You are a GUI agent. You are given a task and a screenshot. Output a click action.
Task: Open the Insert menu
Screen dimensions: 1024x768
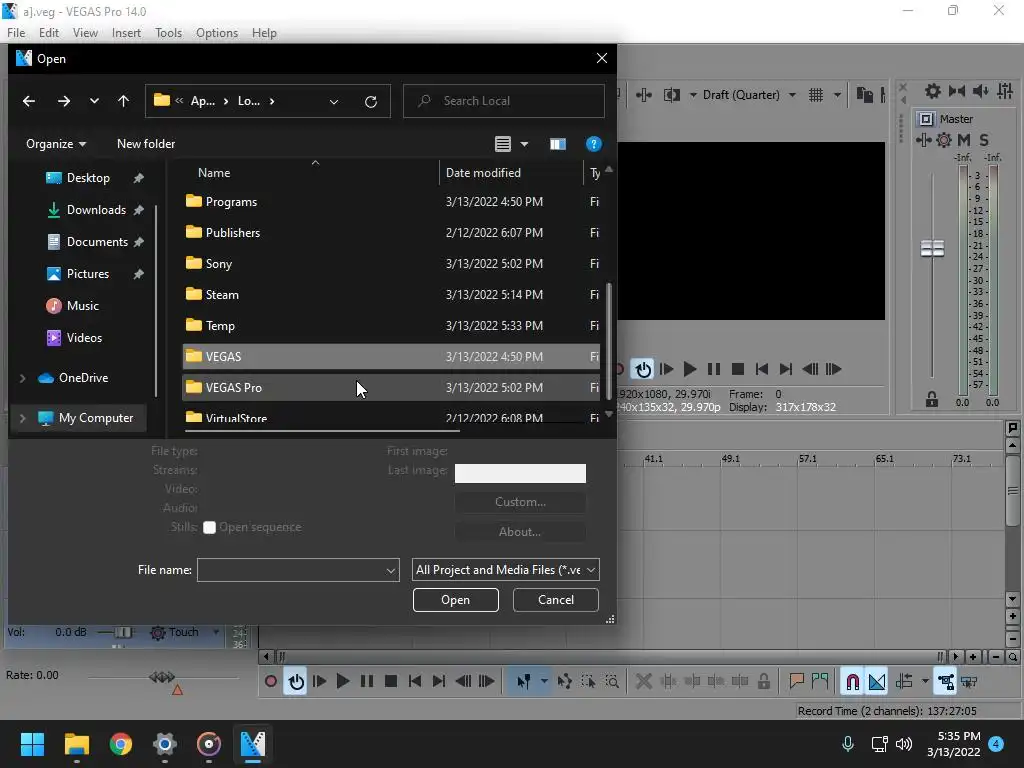(126, 33)
